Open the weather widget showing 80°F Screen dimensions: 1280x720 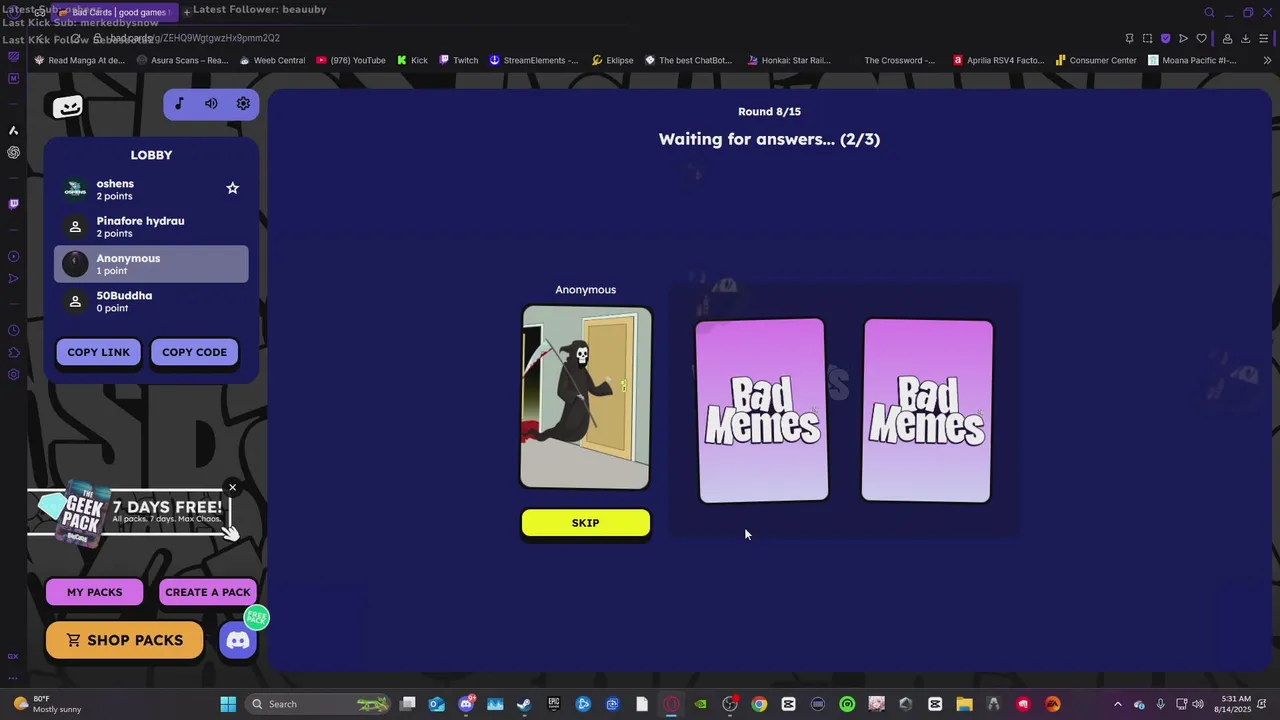pyautogui.click(x=48, y=704)
